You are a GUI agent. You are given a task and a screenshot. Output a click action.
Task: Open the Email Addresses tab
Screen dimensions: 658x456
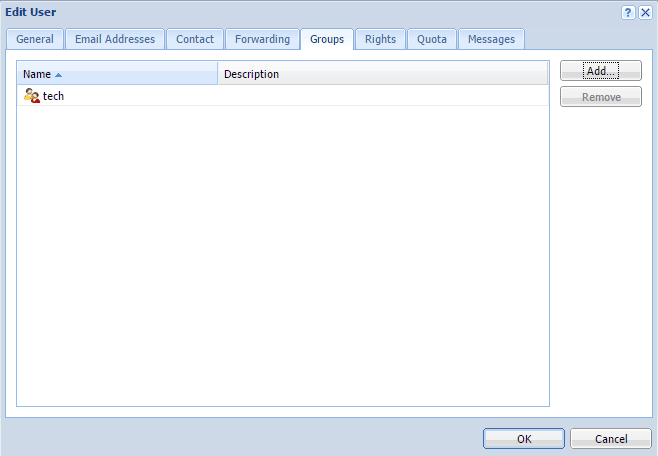115,39
